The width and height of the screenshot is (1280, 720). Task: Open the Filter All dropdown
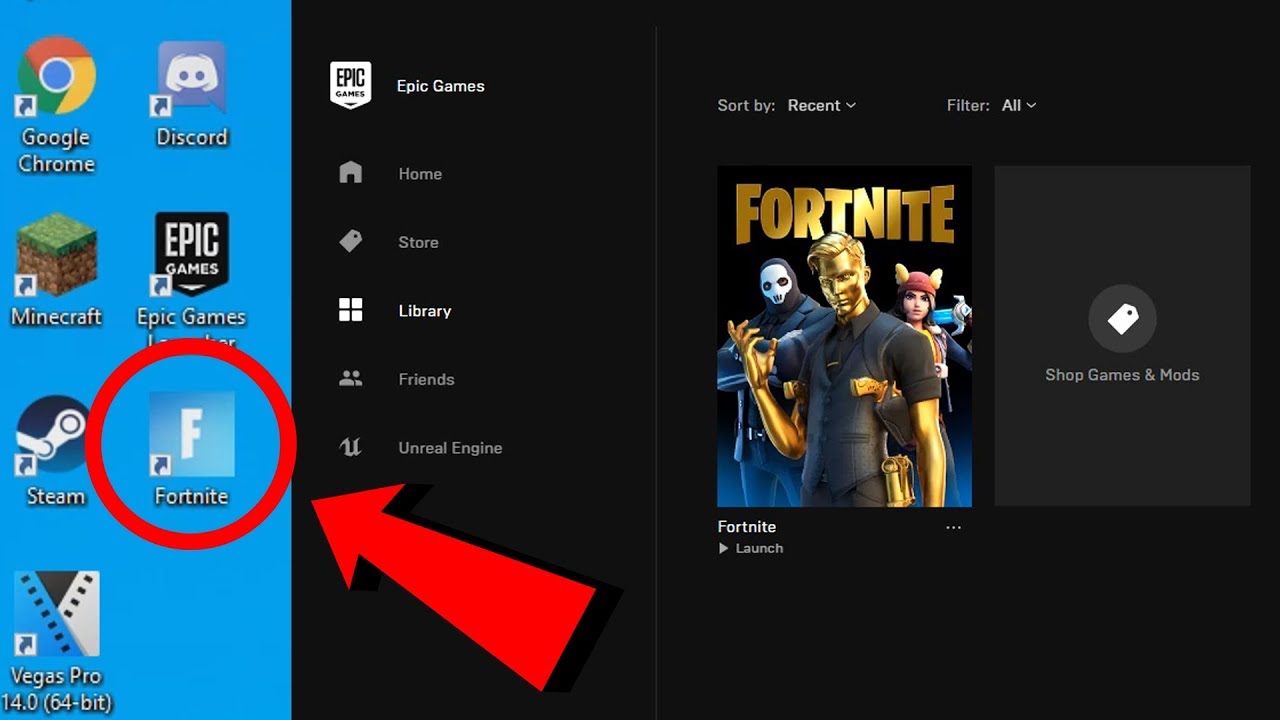coord(1019,105)
